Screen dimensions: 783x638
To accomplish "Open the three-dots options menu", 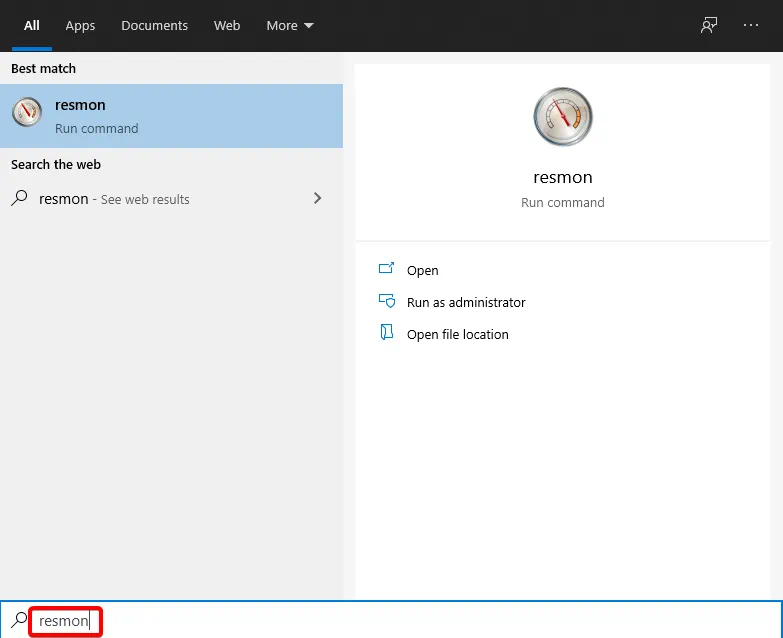I will tap(751, 25).
